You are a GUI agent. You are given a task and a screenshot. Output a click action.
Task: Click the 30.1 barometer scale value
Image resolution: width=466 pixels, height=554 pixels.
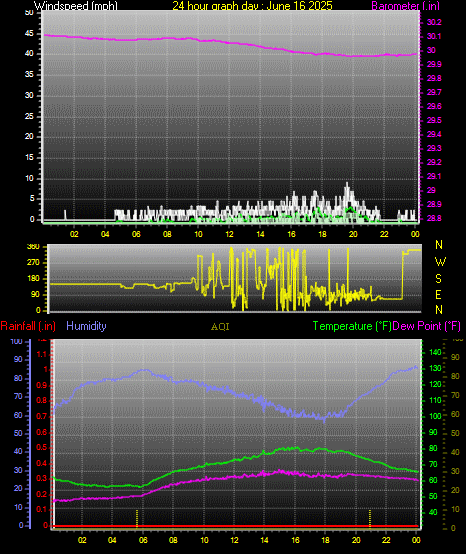[x=434, y=36]
